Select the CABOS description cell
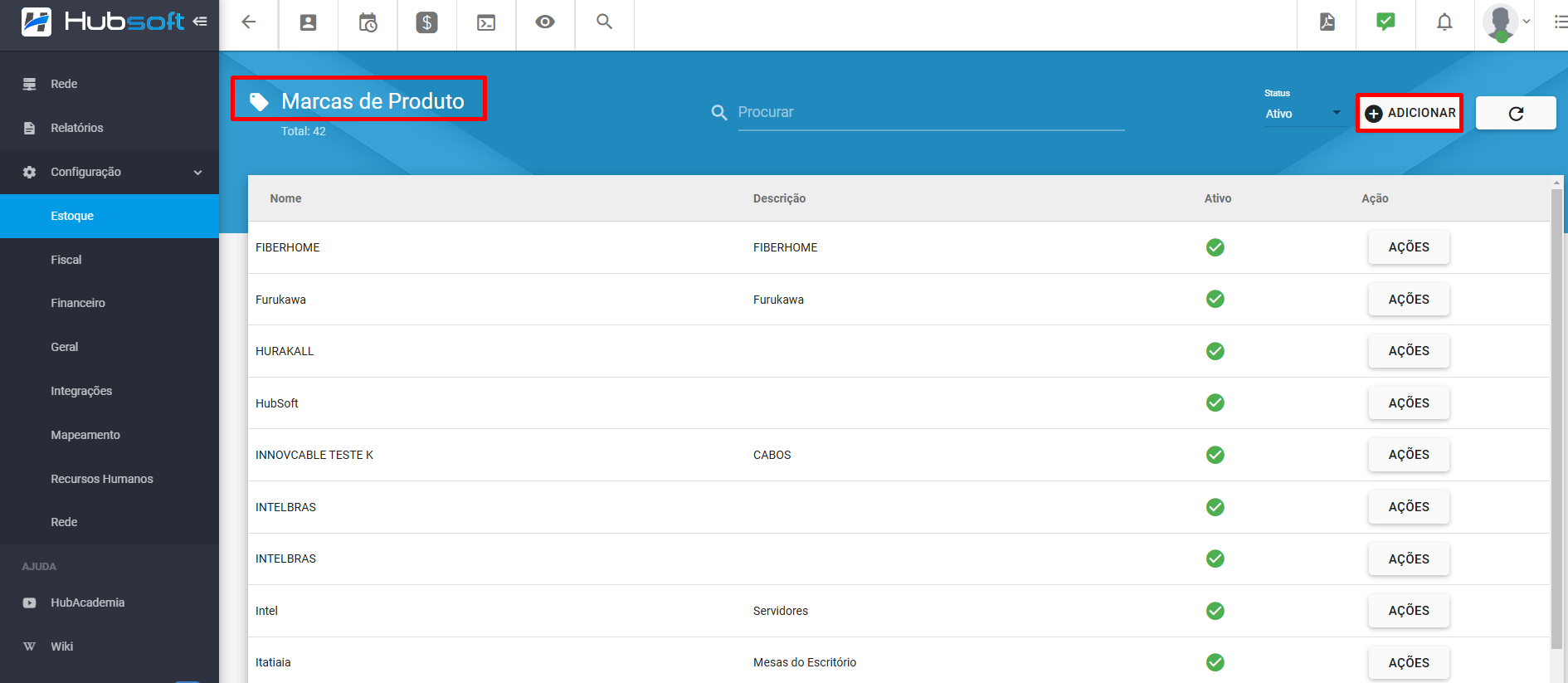1568x683 pixels. (x=772, y=455)
